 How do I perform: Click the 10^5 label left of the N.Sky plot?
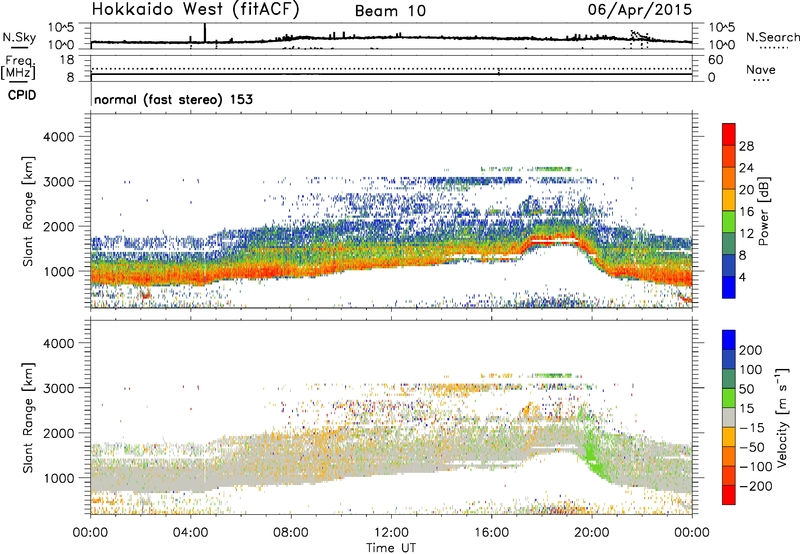[61, 27]
